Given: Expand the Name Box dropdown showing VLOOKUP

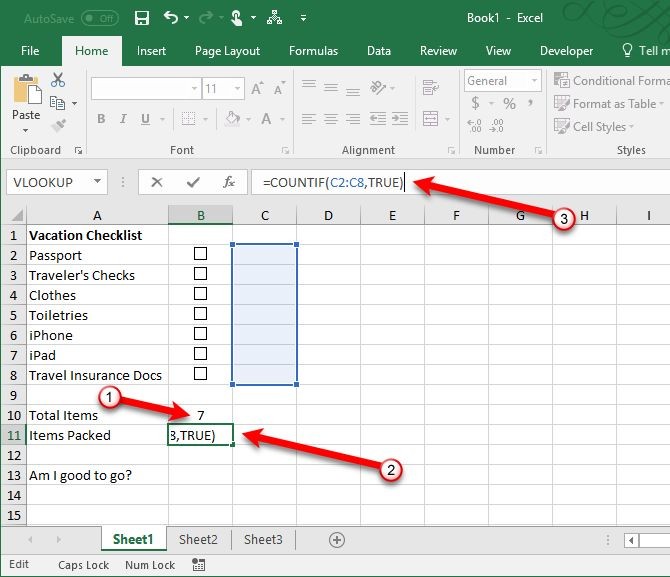Looking at the screenshot, I should (97, 182).
